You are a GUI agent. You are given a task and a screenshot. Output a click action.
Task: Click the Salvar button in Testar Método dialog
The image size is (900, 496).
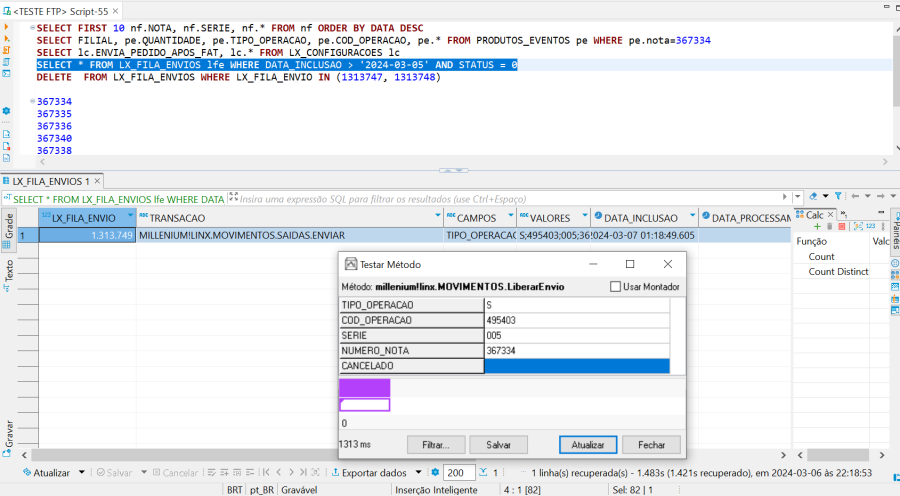(498, 445)
